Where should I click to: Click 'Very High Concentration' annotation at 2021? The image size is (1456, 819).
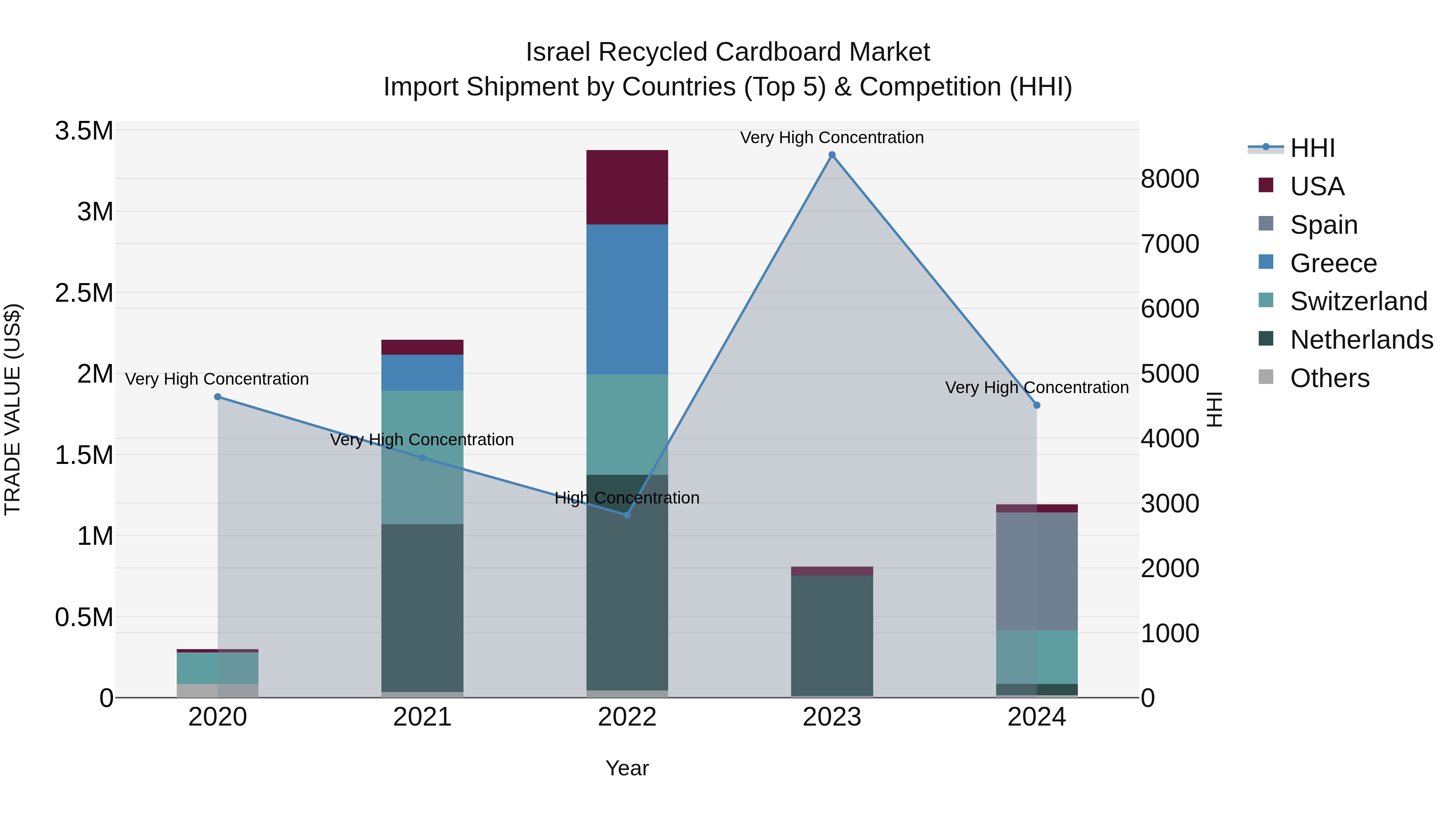click(x=422, y=440)
